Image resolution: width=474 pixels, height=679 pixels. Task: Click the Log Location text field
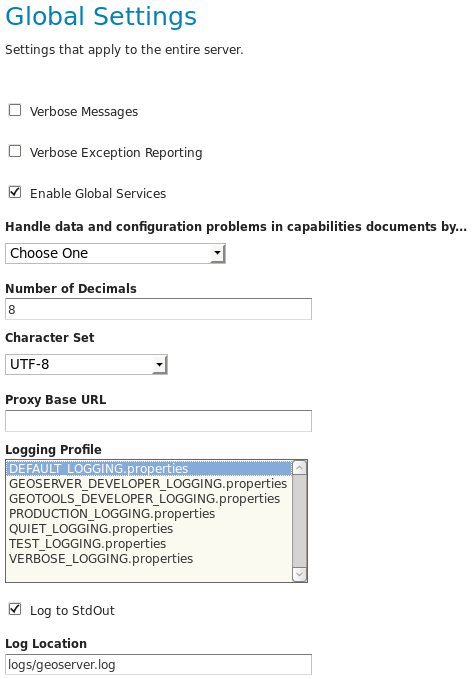click(x=158, y=665)
